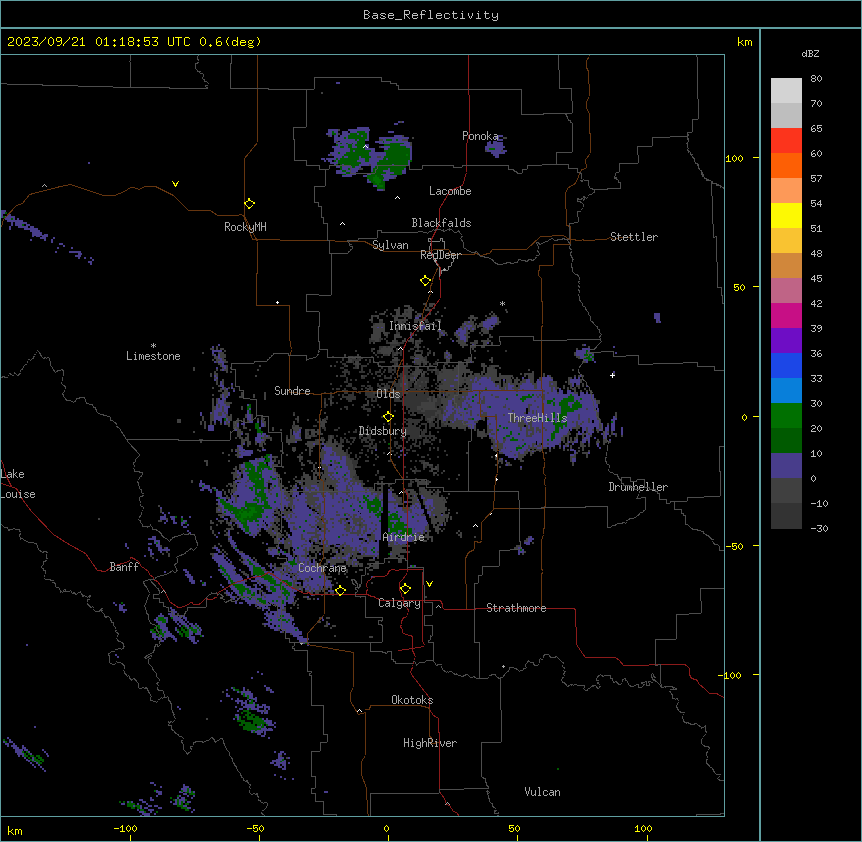This screenshot has height=842, width=862.
Task: Select the slate-purple 0-10 dBZ legend swatch
Action: (x=786, y=466)
